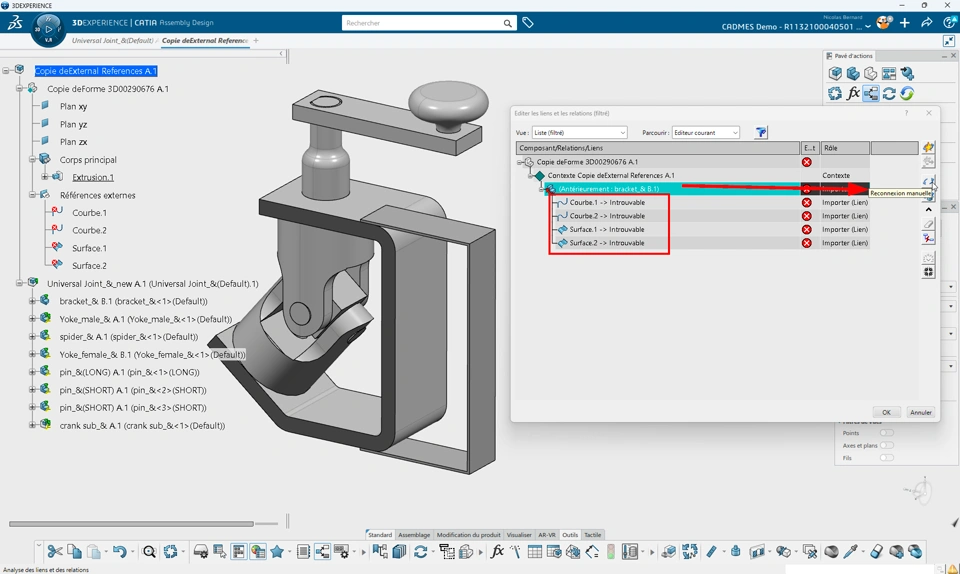Select Plan xy in the tree
Viewport: 960px width, 574px height.
coord(73,106)
